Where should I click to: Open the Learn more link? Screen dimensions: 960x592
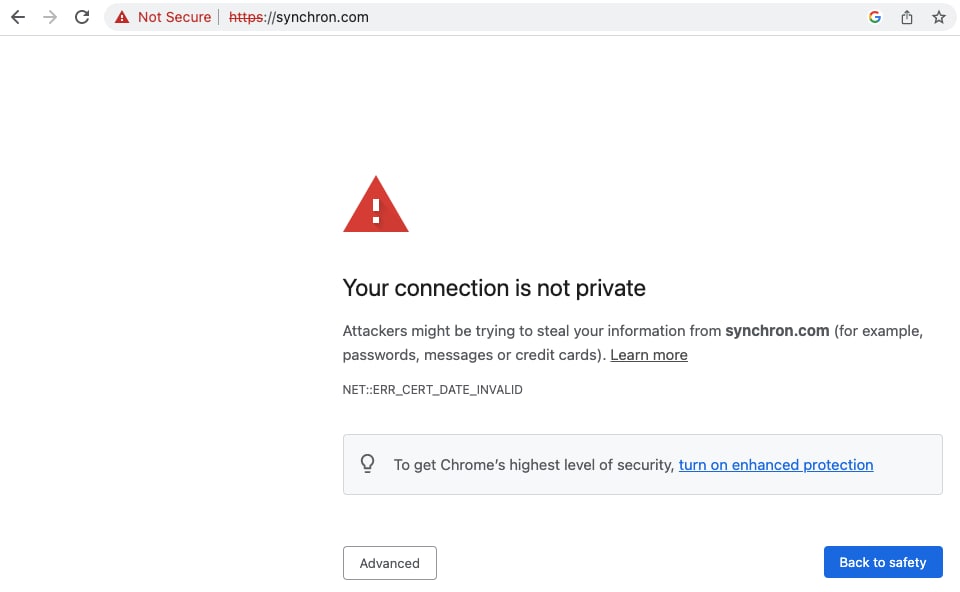pos(649,355)
